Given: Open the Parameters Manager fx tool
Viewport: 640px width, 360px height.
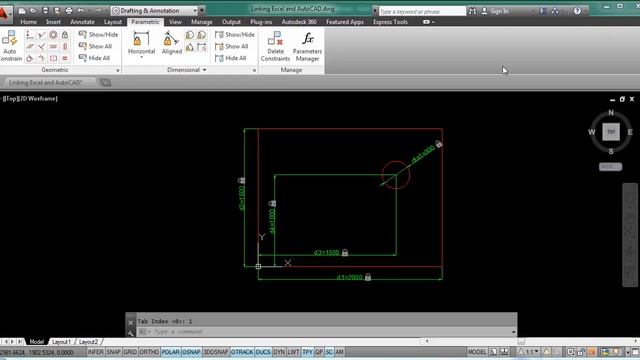Looking at the screenshot, I should pos(307,47).
